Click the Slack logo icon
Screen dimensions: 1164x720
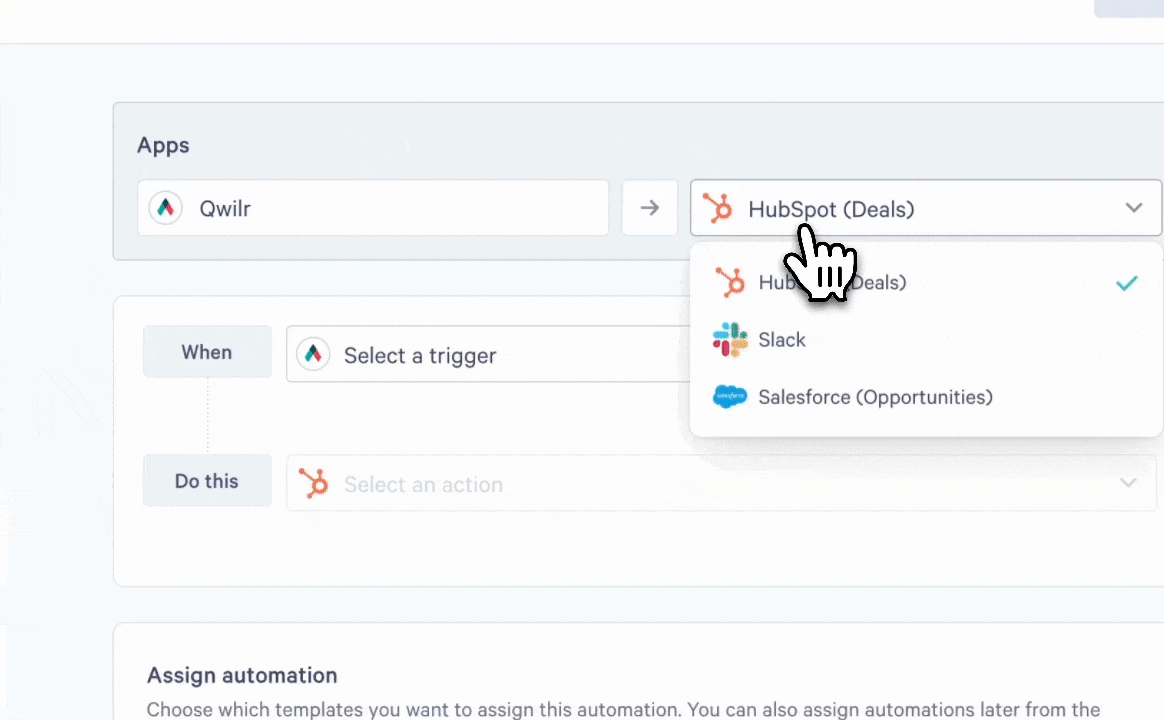click(x=730, y=340)
